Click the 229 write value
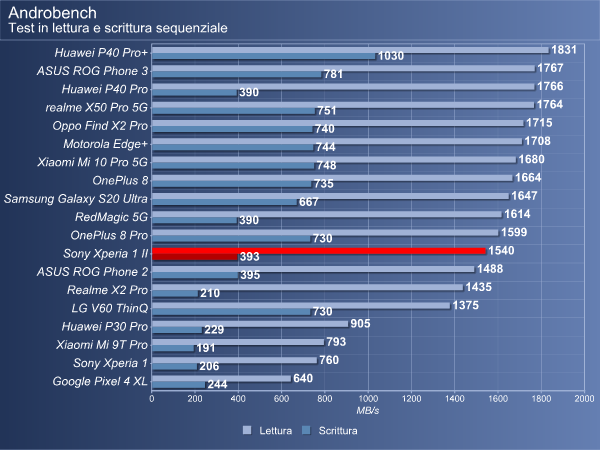The width and height of the screenshot is (600, 450). [214, 330]
